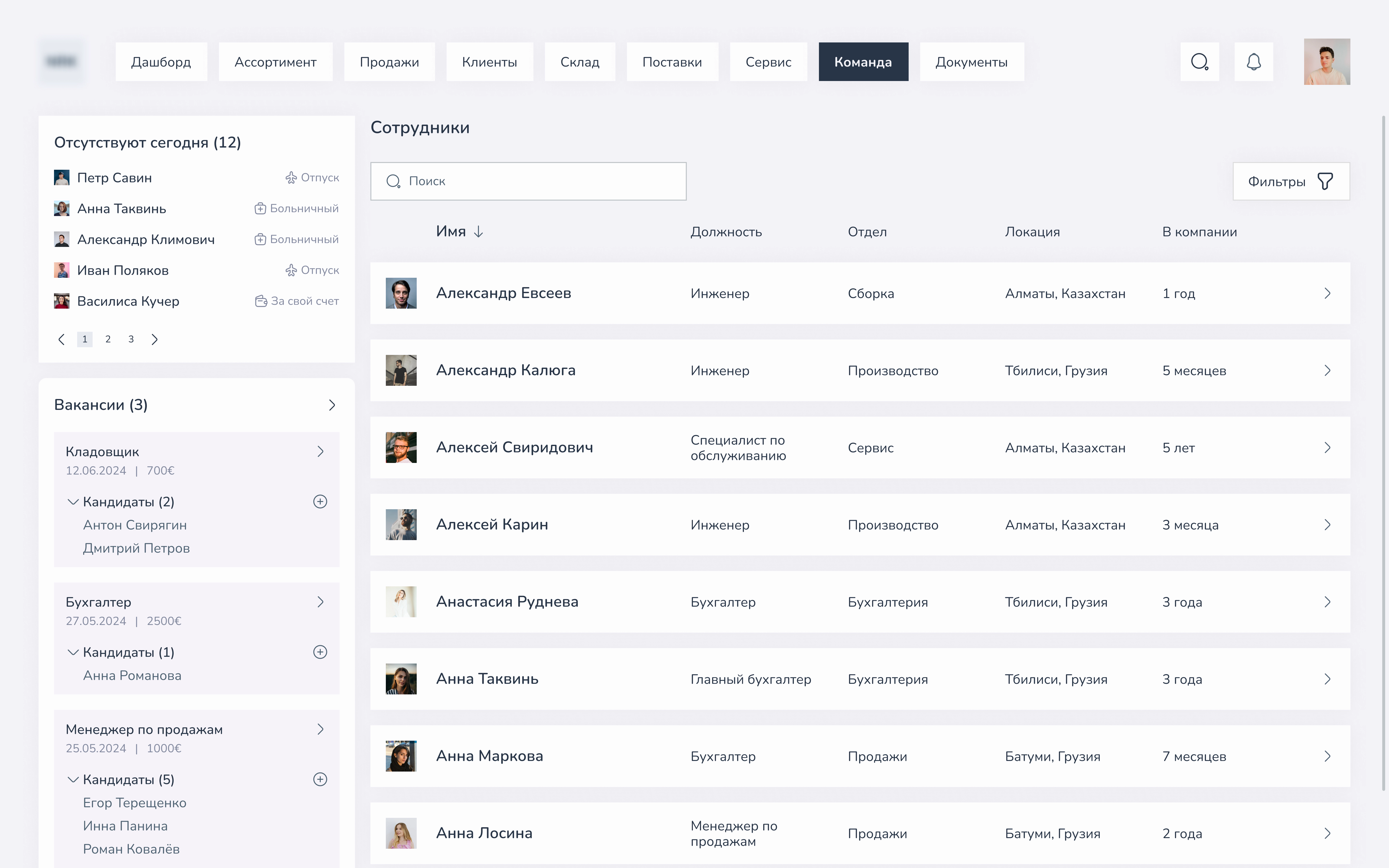This screenshot has width=1389, height=868.
Task: Open notifications bell icon
Action: pos(1253,61)
